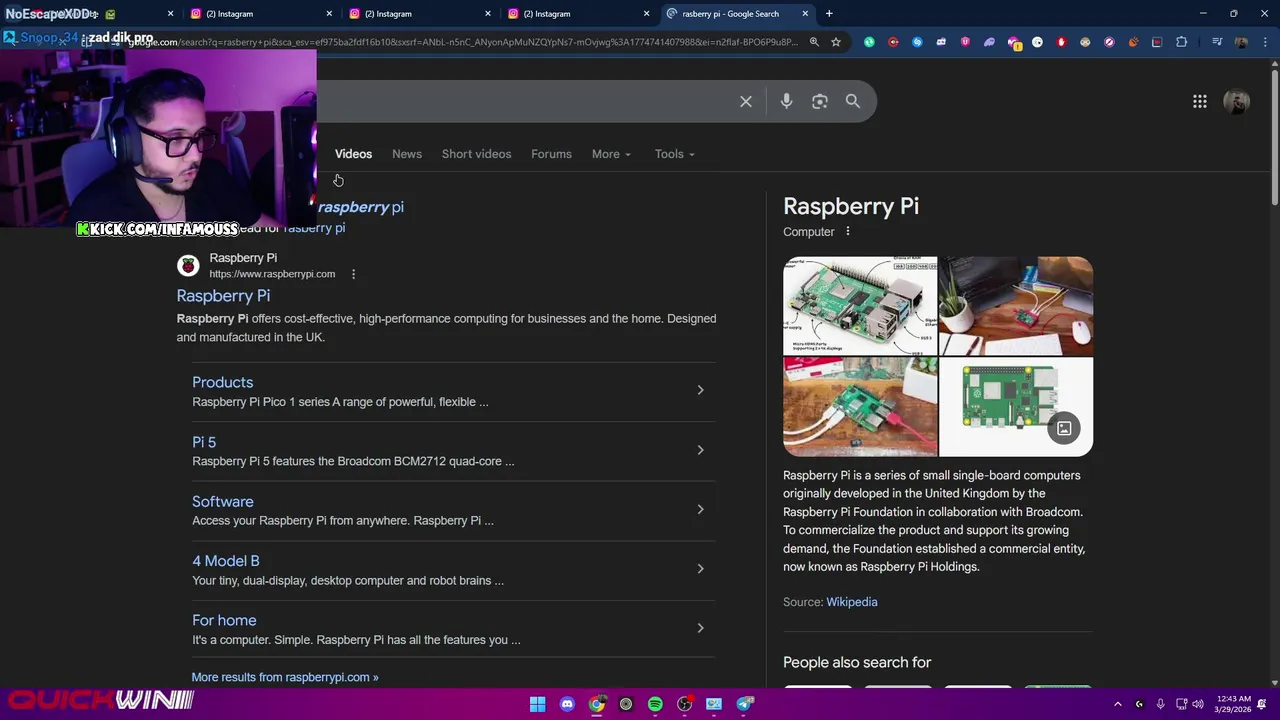Viewport: 1280px width, 720px height.
Task: Click the magnifying glass search button
Action: pyautogui.click(x=853, y=101)
